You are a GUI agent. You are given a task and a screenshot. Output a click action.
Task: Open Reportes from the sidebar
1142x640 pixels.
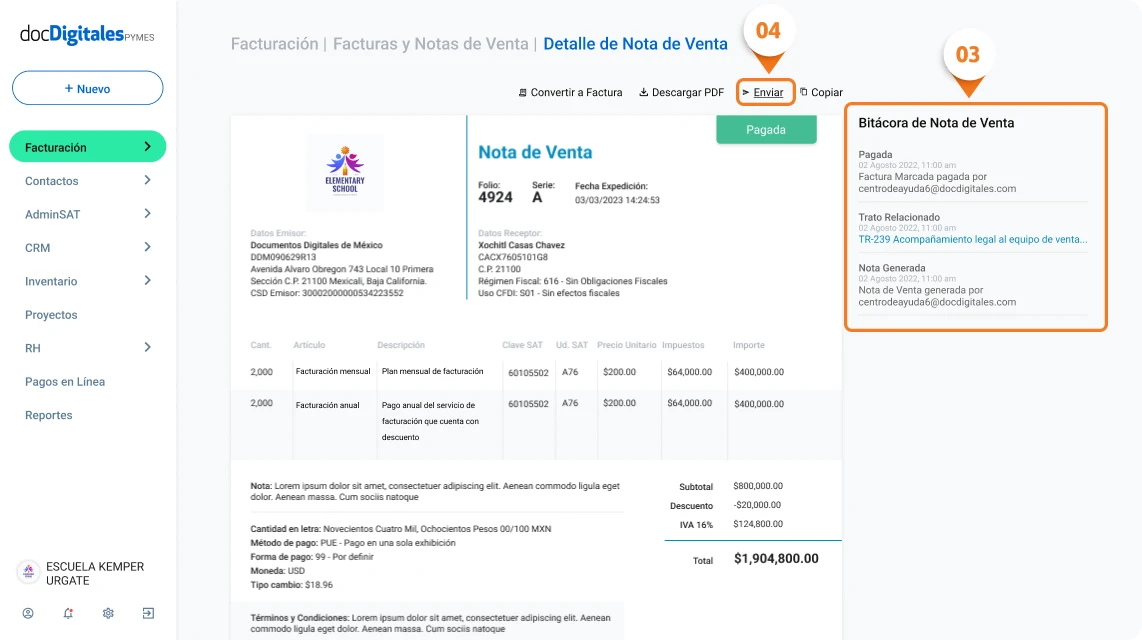49,415
